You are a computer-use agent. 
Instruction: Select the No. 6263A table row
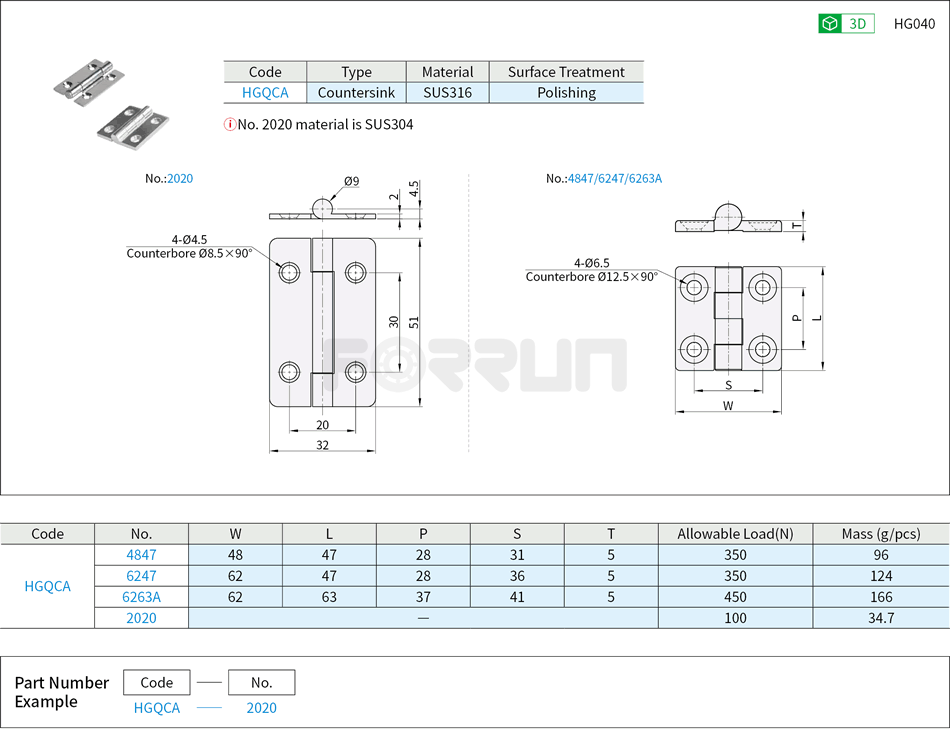[140, 598]
